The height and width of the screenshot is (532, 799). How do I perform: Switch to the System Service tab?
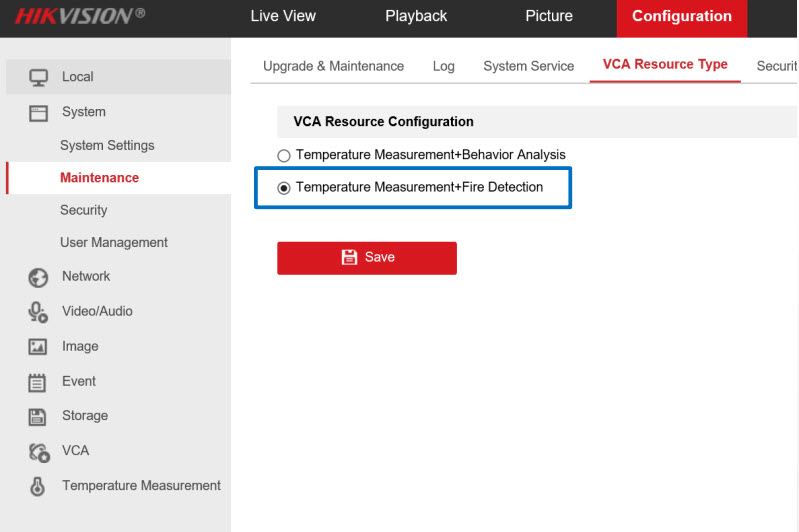528,66
